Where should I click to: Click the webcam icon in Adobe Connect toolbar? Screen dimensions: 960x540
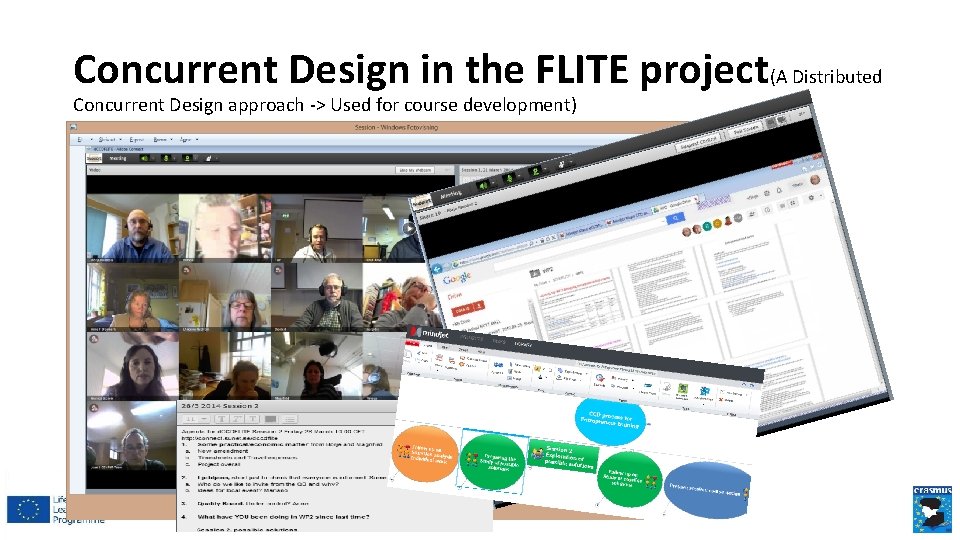coord(187,158)
